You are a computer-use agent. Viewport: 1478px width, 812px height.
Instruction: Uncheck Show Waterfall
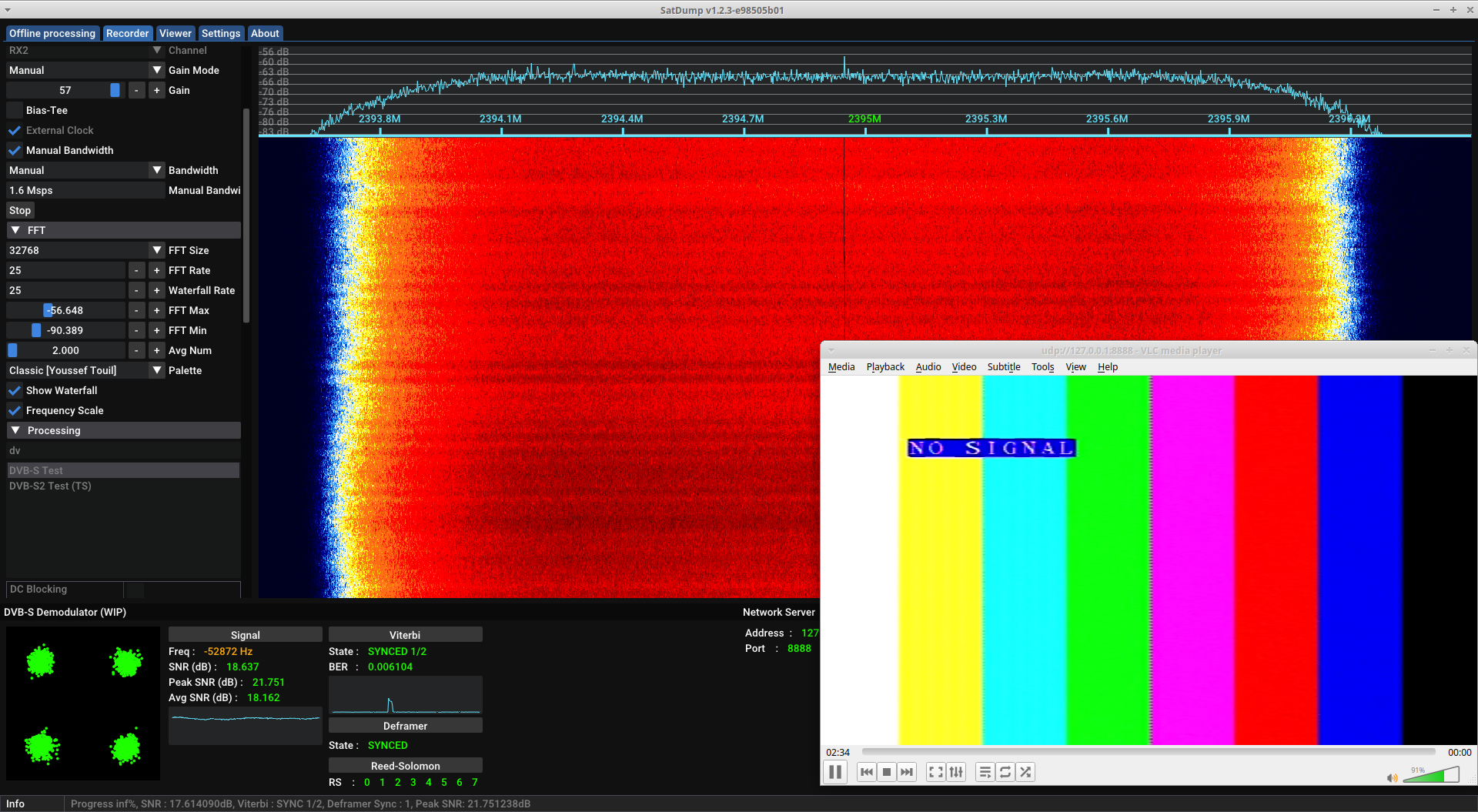coord(15,390)
